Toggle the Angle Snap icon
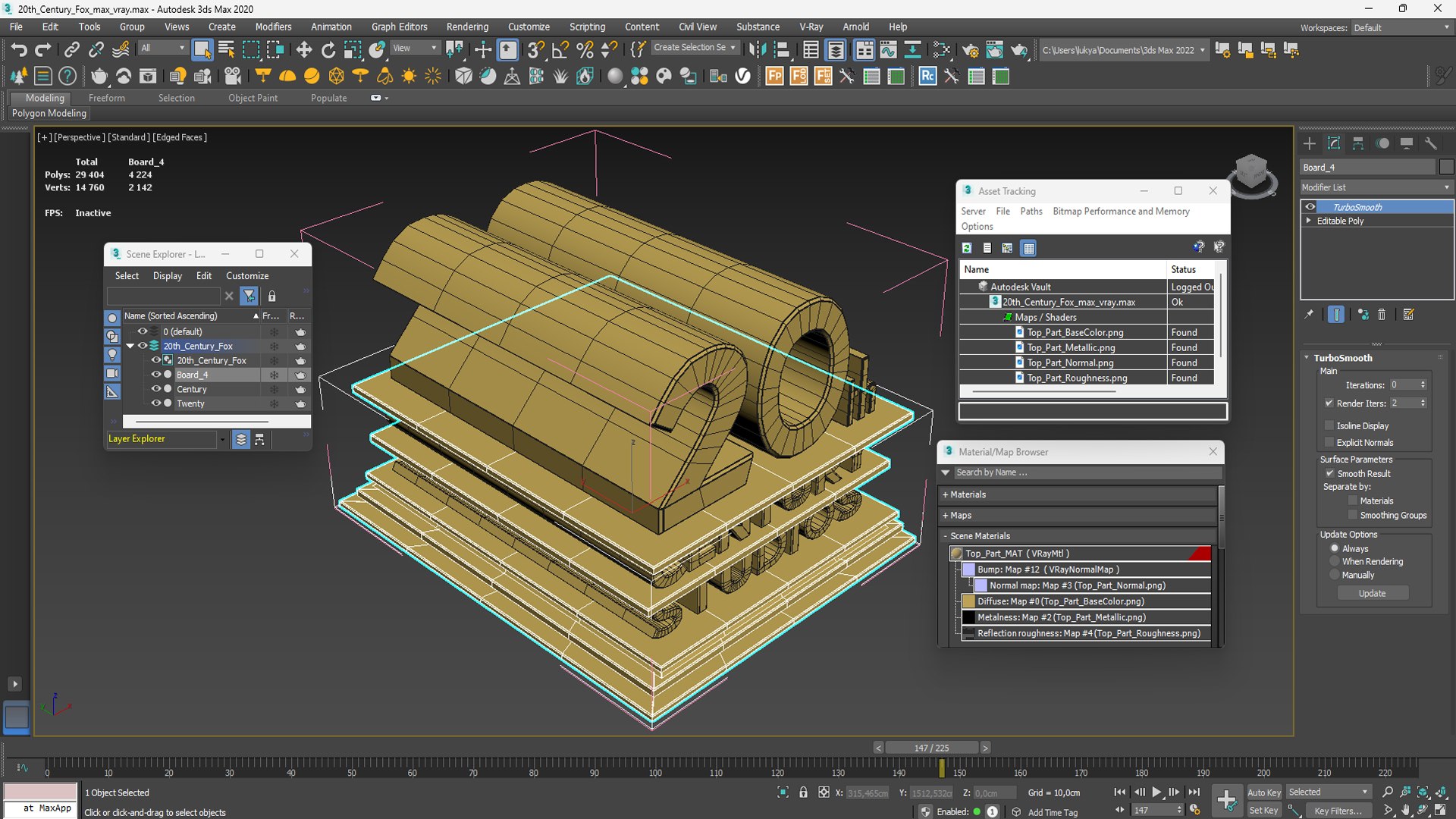Image resolution: width=1456 pixels, height=819 pixels. point(560,50)
